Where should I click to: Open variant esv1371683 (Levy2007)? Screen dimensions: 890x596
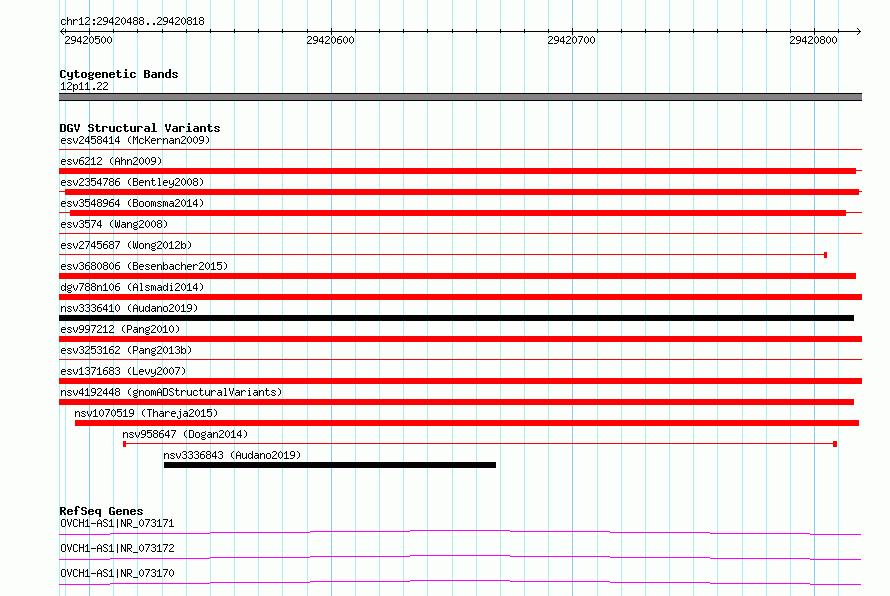tap(123, 371)
